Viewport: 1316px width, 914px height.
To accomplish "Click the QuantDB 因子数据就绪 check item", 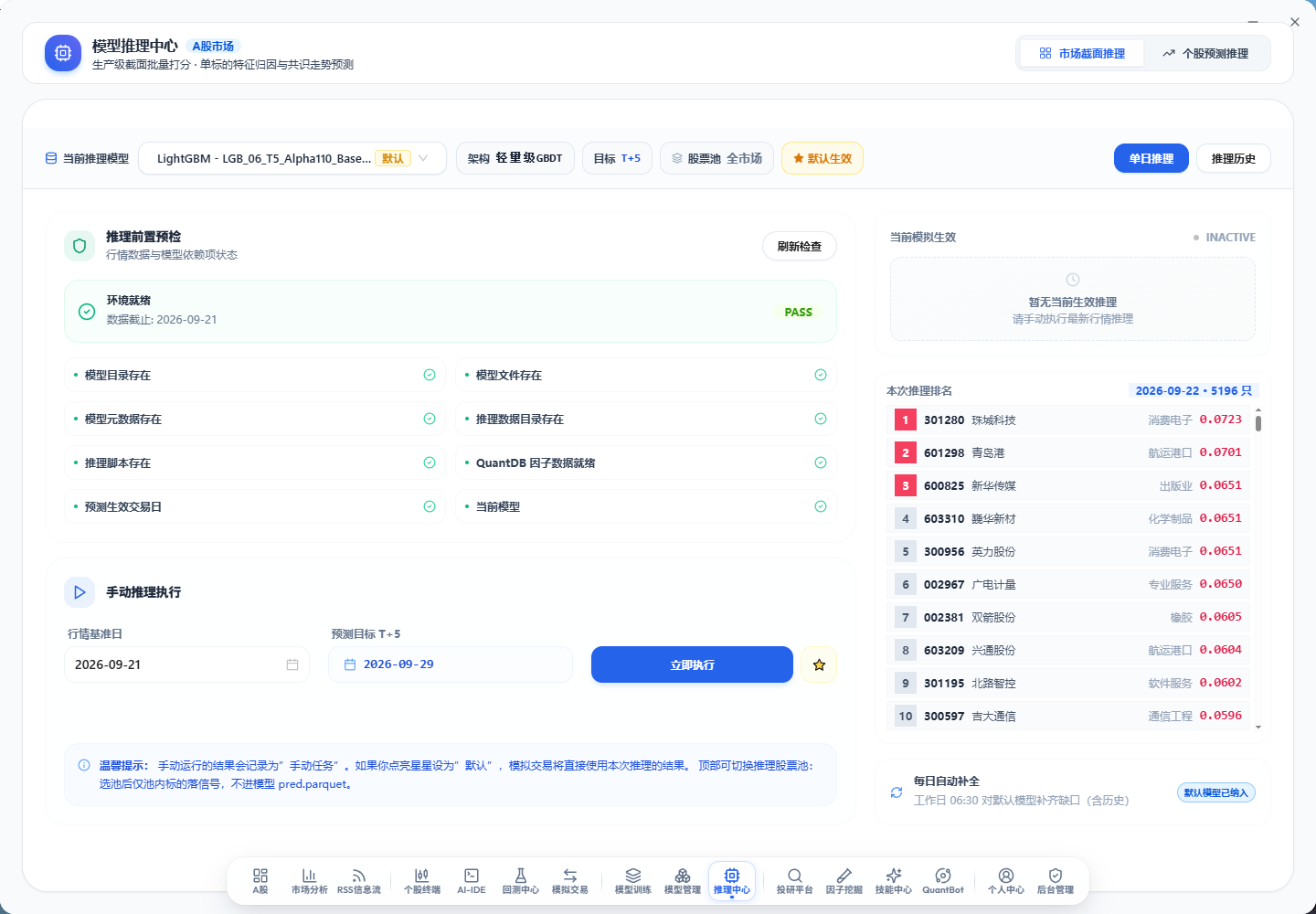I will tap(646, 462).
